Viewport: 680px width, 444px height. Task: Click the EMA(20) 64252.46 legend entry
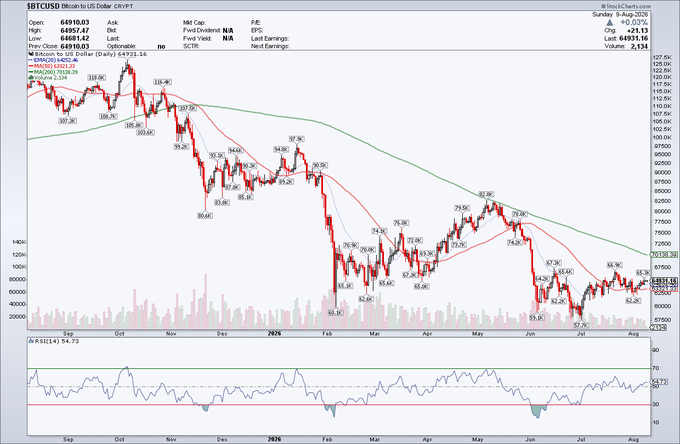53,60
